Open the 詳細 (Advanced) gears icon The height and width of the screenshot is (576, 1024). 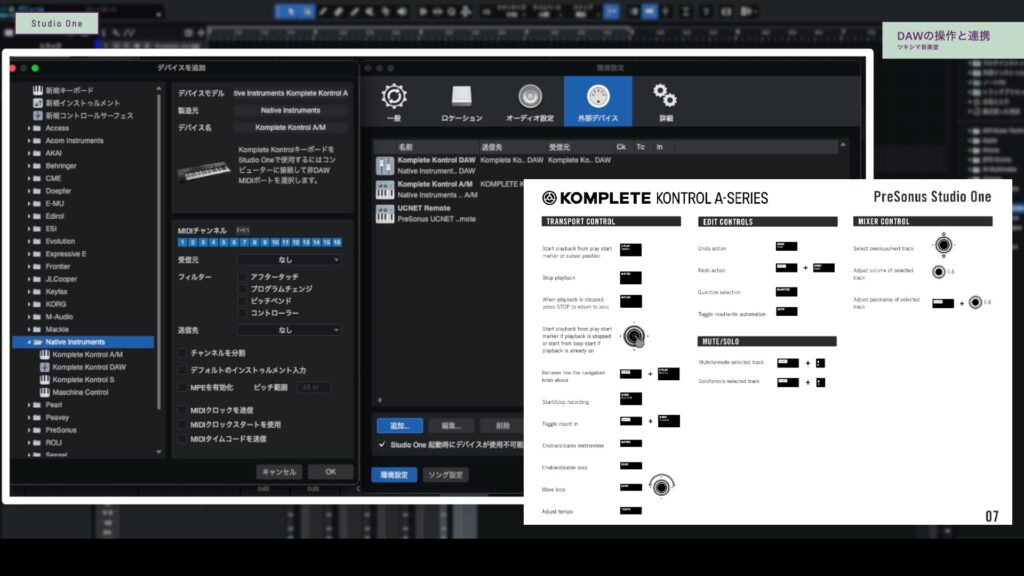pos(665,102)
